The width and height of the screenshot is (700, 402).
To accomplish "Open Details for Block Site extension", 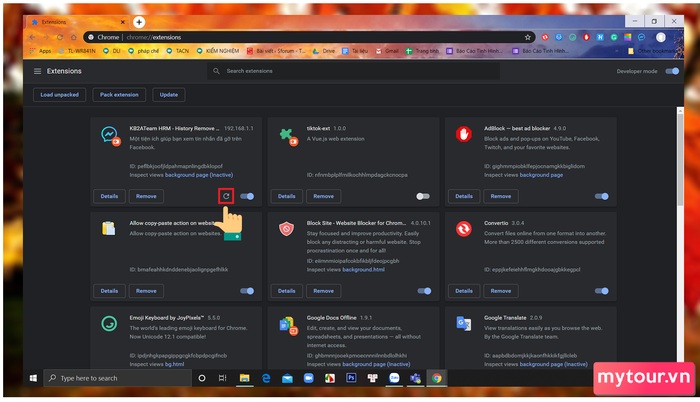I will tap(287, 291).
